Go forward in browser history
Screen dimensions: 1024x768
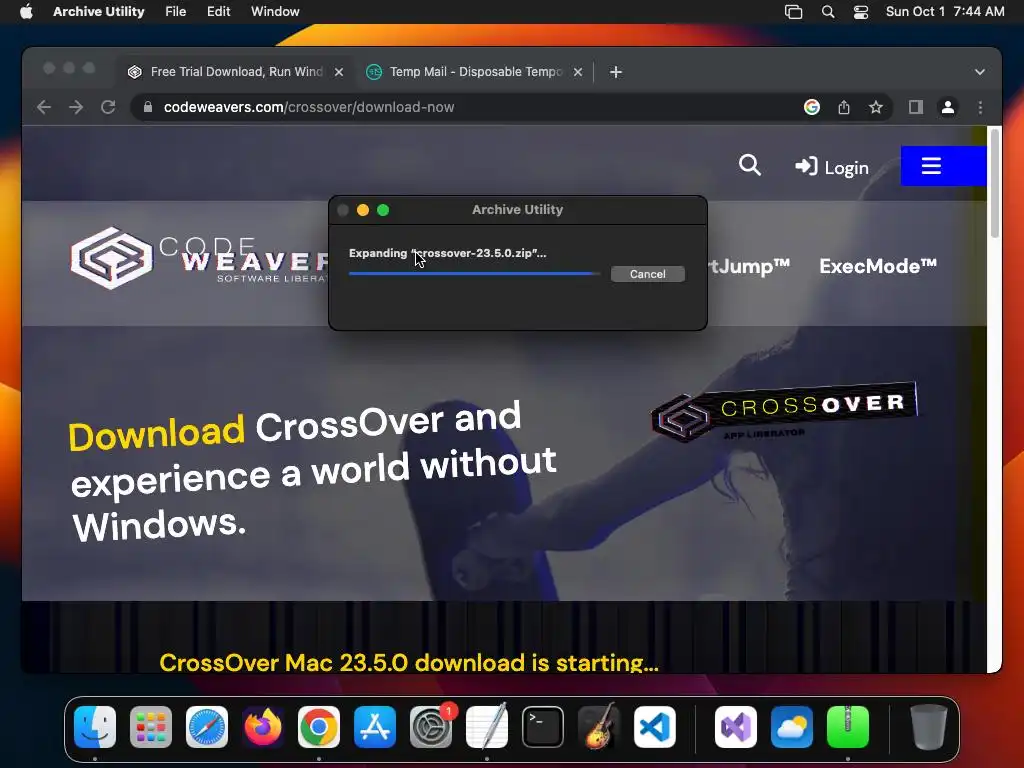[x=76, y=107]
